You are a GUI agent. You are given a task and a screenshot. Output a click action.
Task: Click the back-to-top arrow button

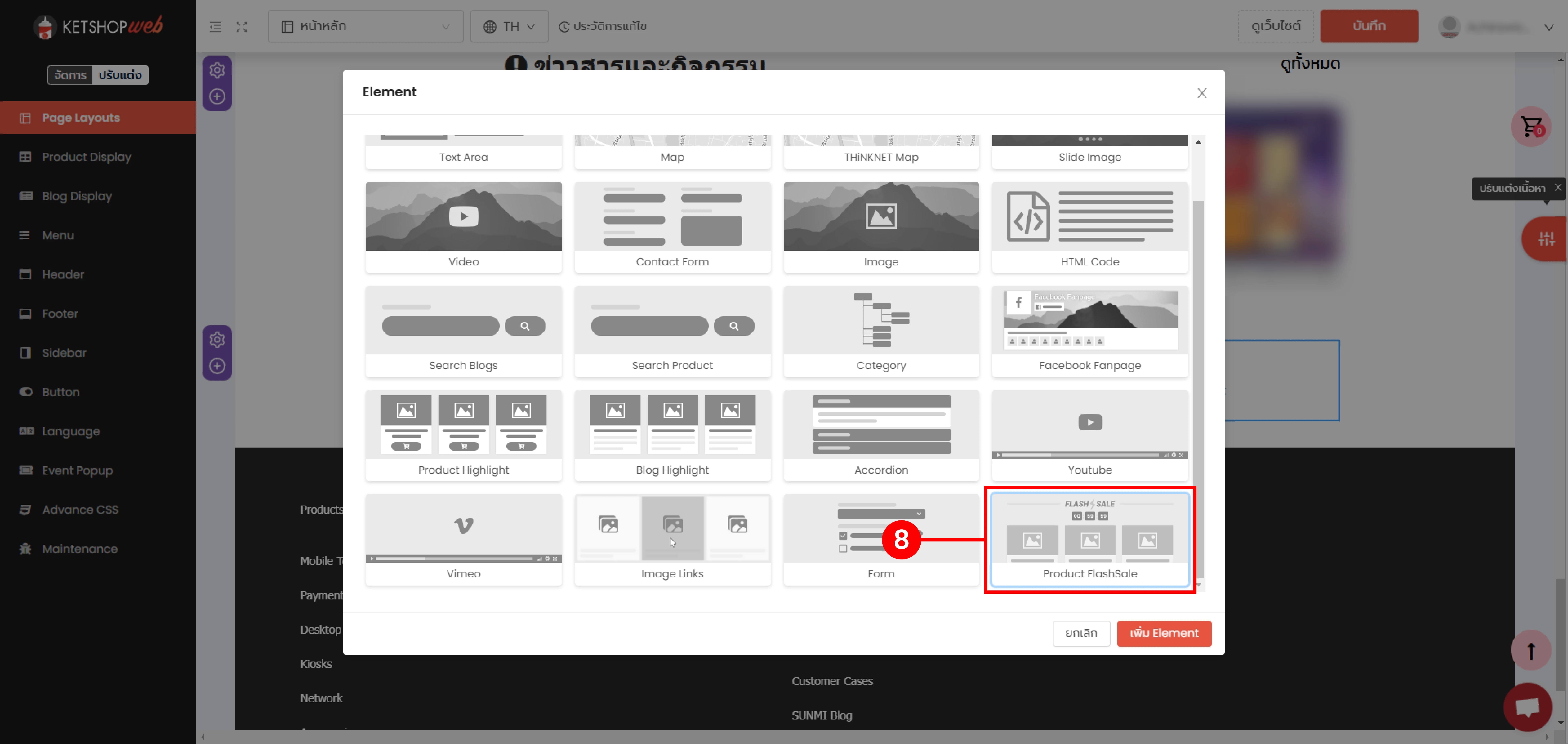click(x=1531, y=650)
